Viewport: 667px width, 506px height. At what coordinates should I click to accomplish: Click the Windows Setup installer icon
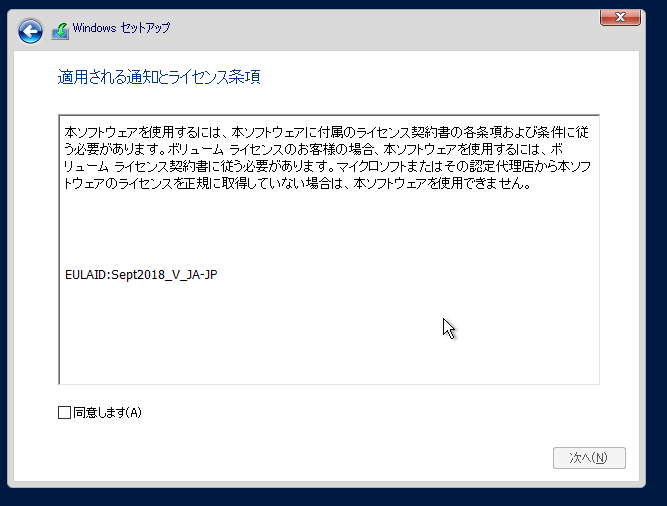(x=60, y=31)
